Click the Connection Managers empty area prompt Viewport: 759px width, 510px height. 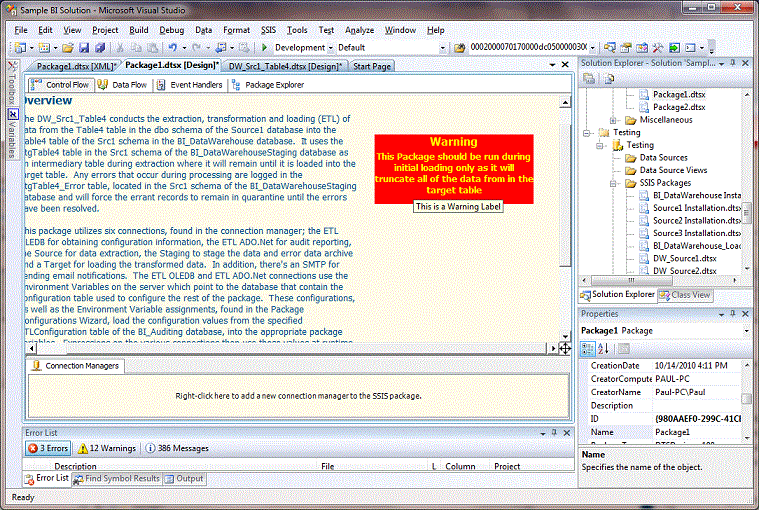(298, 396)
